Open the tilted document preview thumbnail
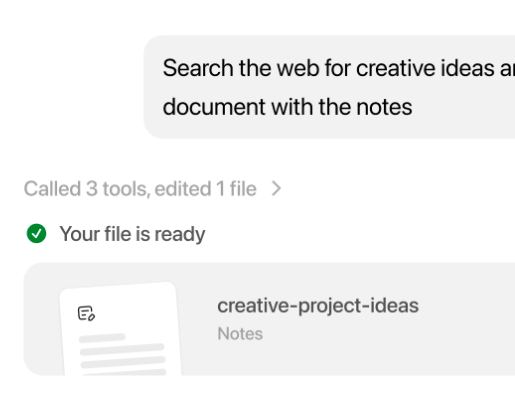 pos(121,329)
